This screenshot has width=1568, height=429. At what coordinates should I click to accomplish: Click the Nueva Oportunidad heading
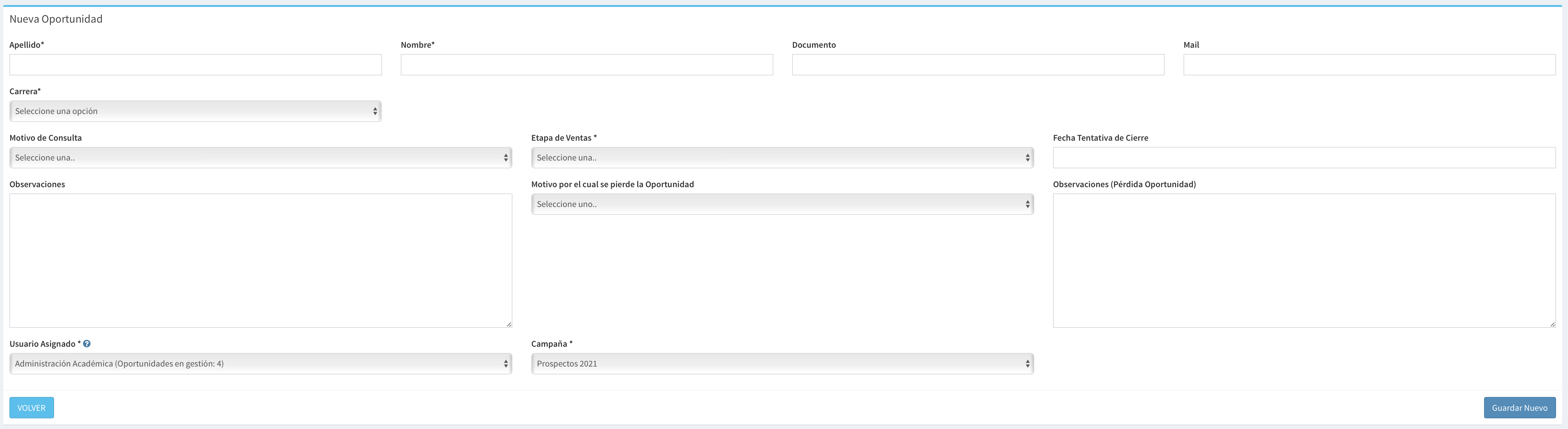tap(56, 19)
